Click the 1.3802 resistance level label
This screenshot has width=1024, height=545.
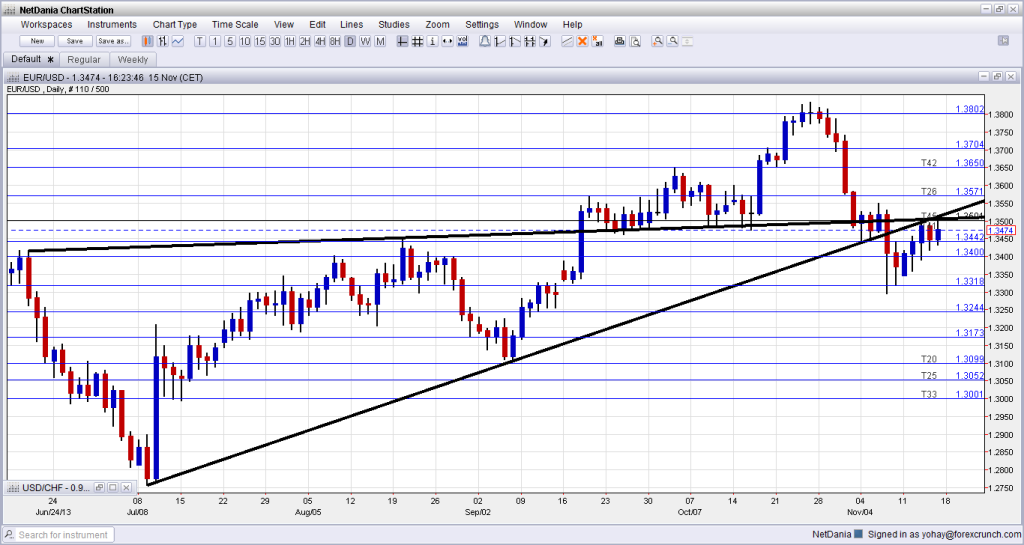tap(969, 109)
